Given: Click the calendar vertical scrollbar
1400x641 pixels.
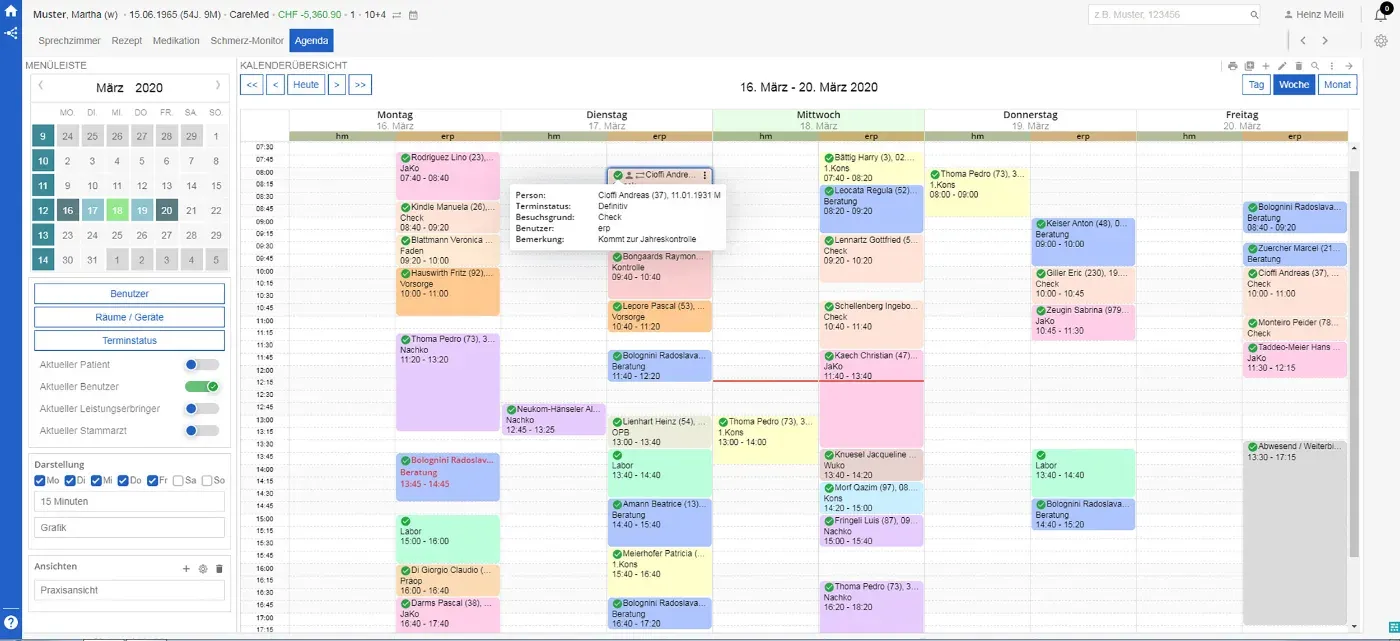Looking at the screenshot, I should (1354, 362).
